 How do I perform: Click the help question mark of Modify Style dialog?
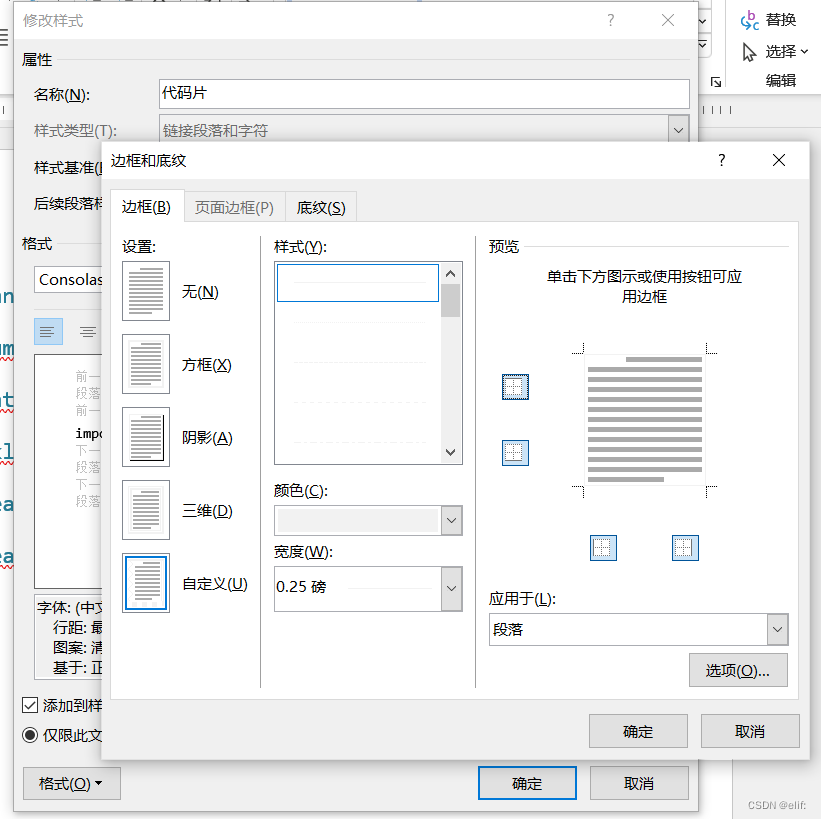(x=611, y=20)
